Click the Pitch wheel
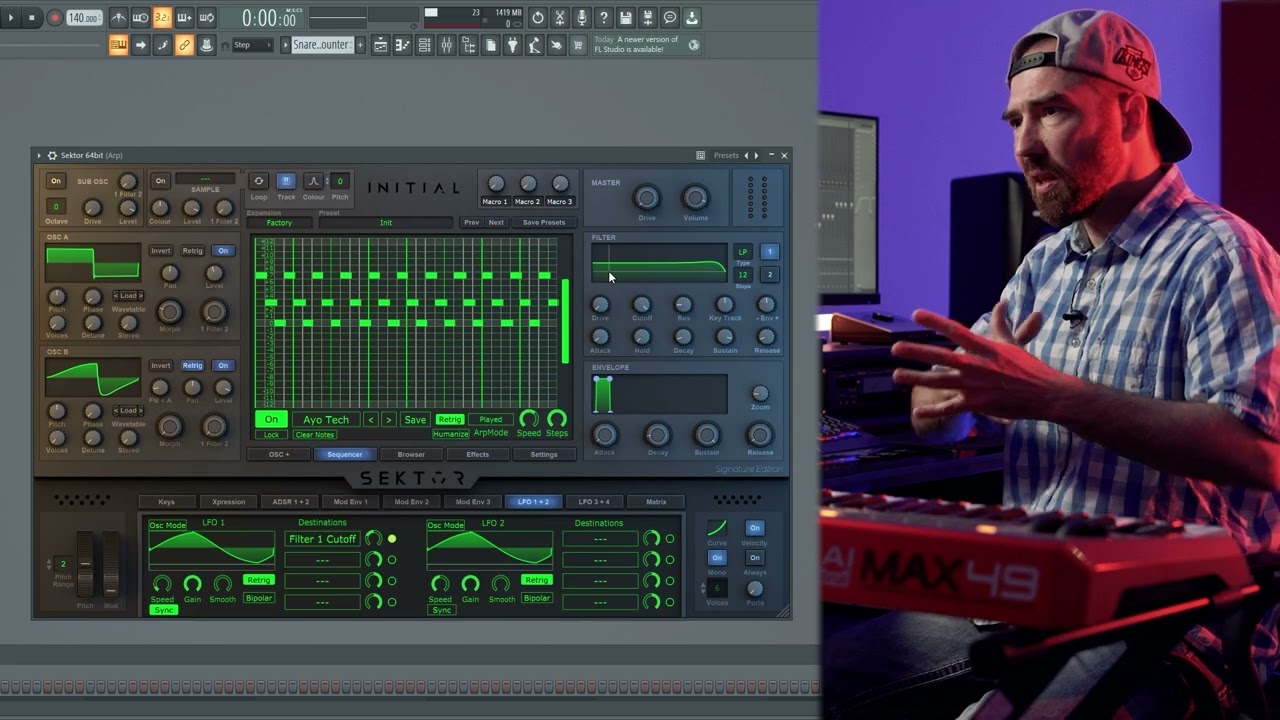 point(86,565)
